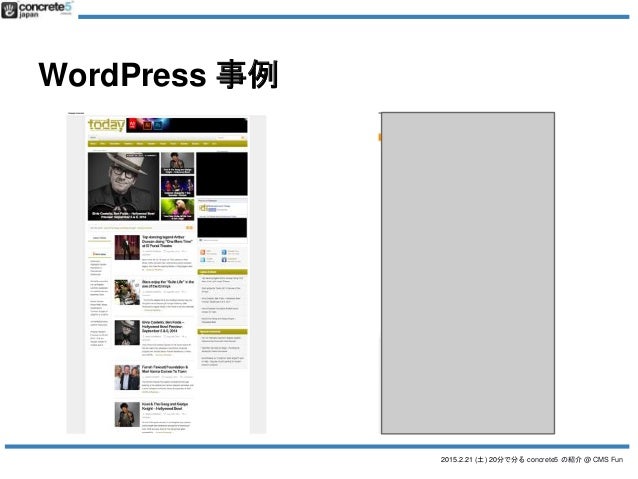Click the Adobe icons banner ad
This screenshot has height=479, width=638.
coord(188,125)
